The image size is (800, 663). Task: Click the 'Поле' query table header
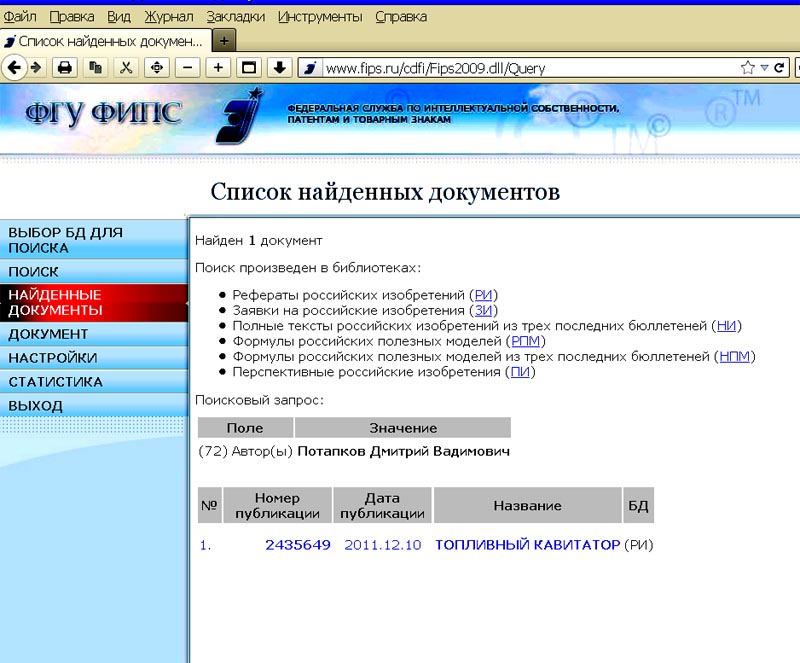point(245,428)
